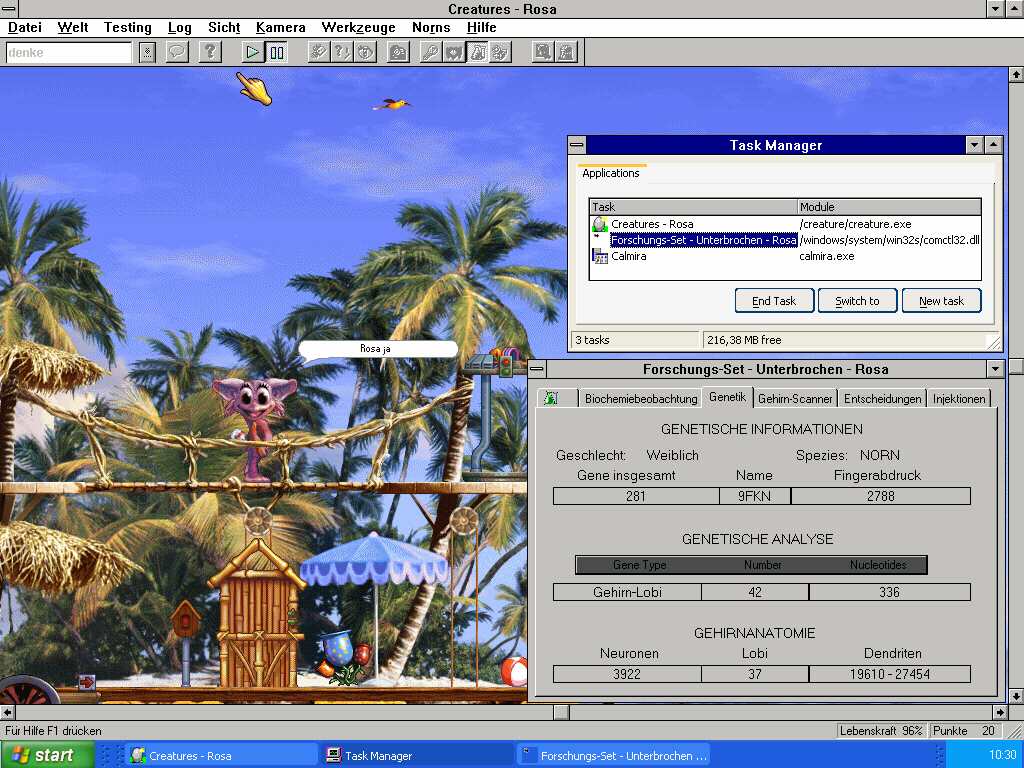Image resolution: width=1024 pixels, height=768 pixels.
Task: Open the Entscheidungen tab
Action: [882, 398]
